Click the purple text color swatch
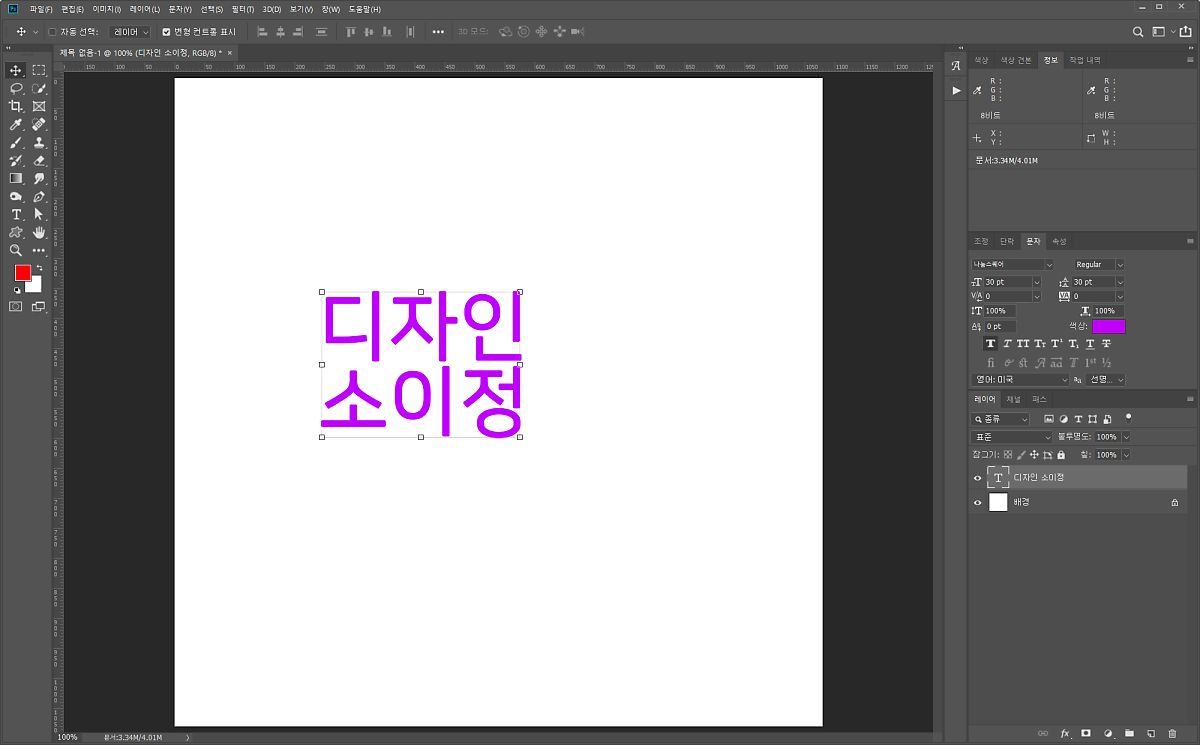Image resolution: width=1200 pixels, height=745 pixels. click(1109, 326)
